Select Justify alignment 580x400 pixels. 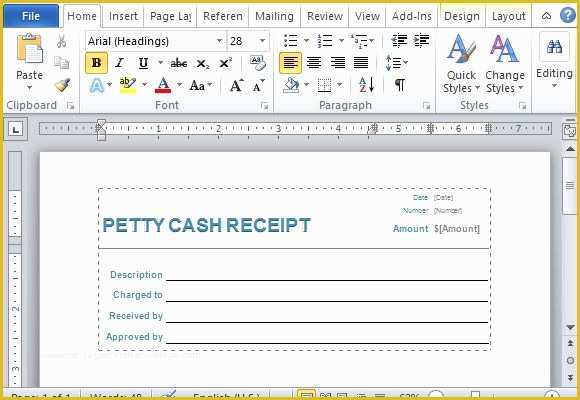(x=361, y=63)
